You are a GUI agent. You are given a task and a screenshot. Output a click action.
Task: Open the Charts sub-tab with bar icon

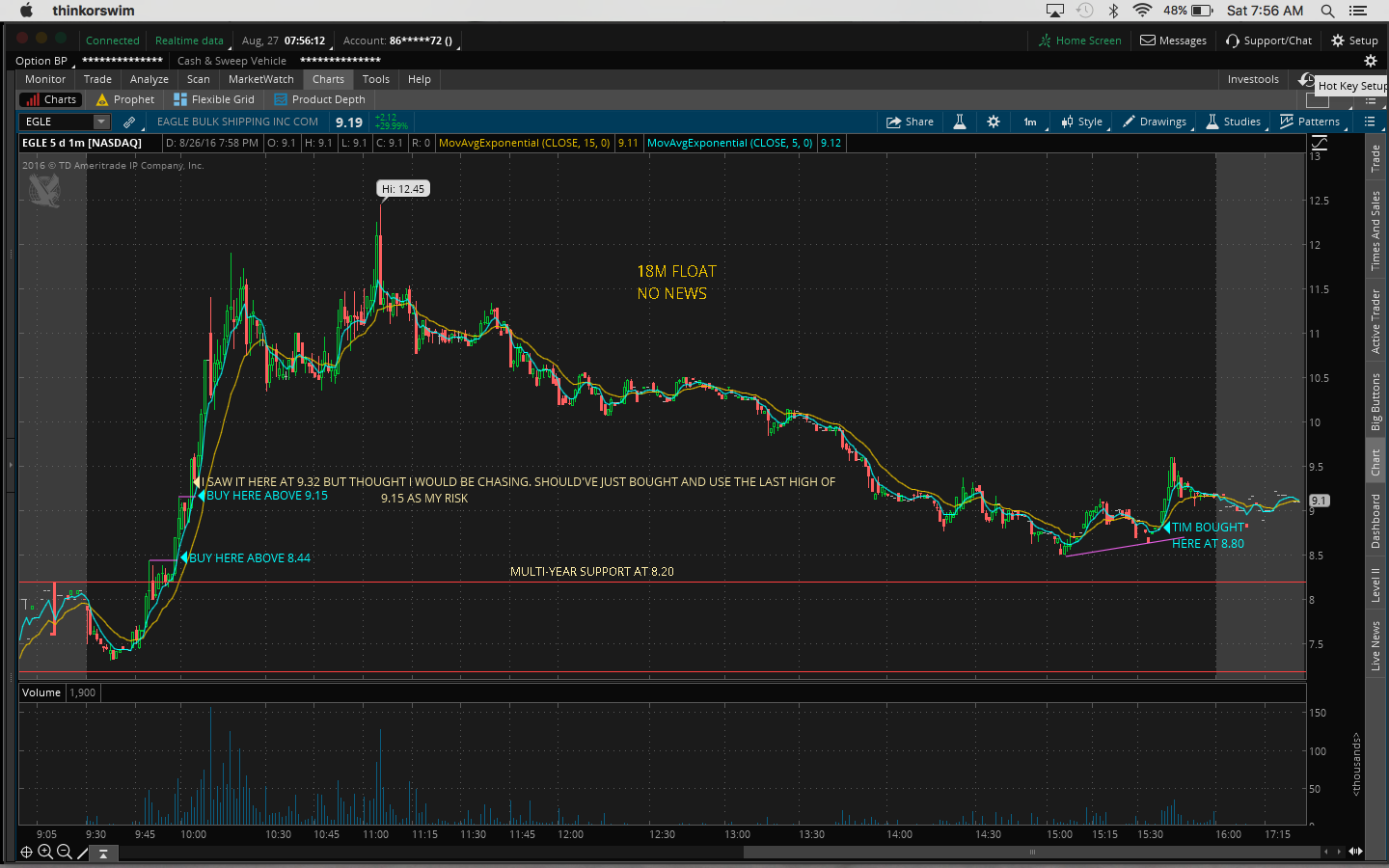click(52, 99)
